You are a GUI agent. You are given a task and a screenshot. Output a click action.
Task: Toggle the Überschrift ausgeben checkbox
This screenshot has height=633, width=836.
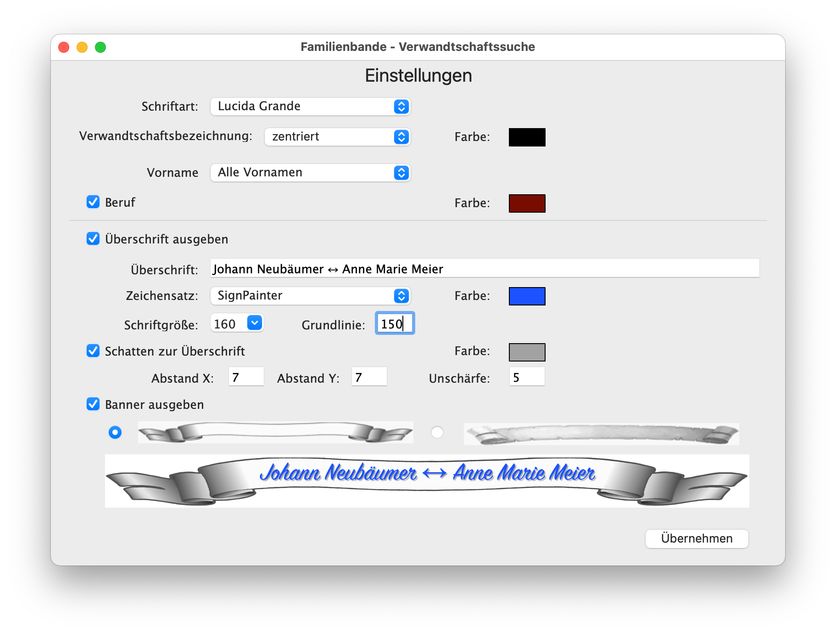[93, 239]
